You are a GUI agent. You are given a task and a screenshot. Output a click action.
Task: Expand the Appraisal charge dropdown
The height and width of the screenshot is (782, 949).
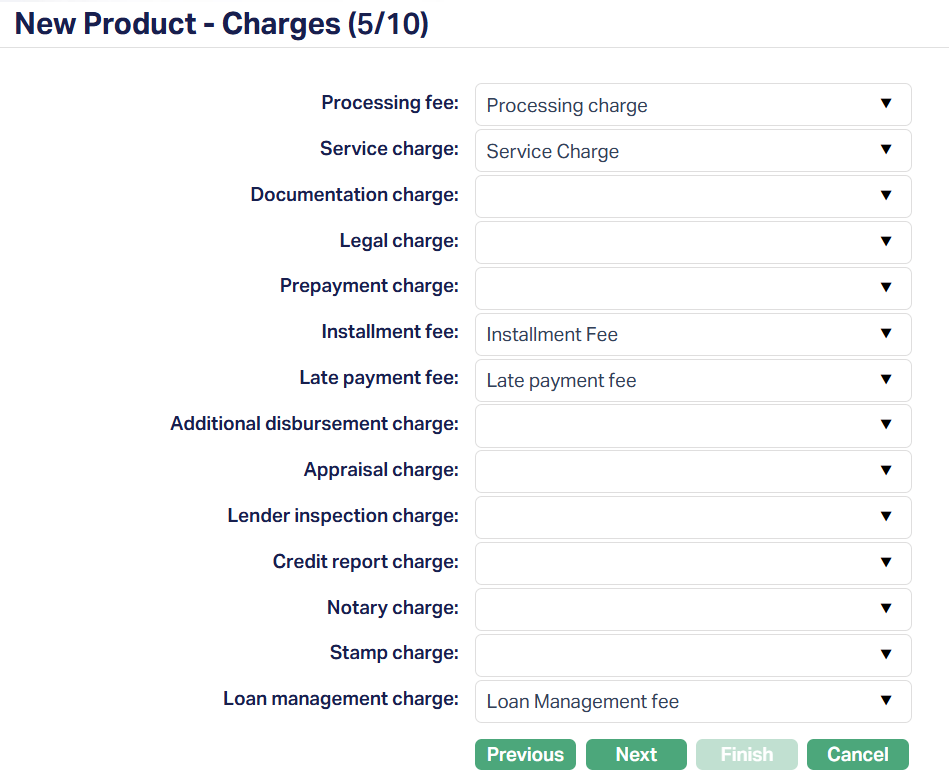click(692, 471)
